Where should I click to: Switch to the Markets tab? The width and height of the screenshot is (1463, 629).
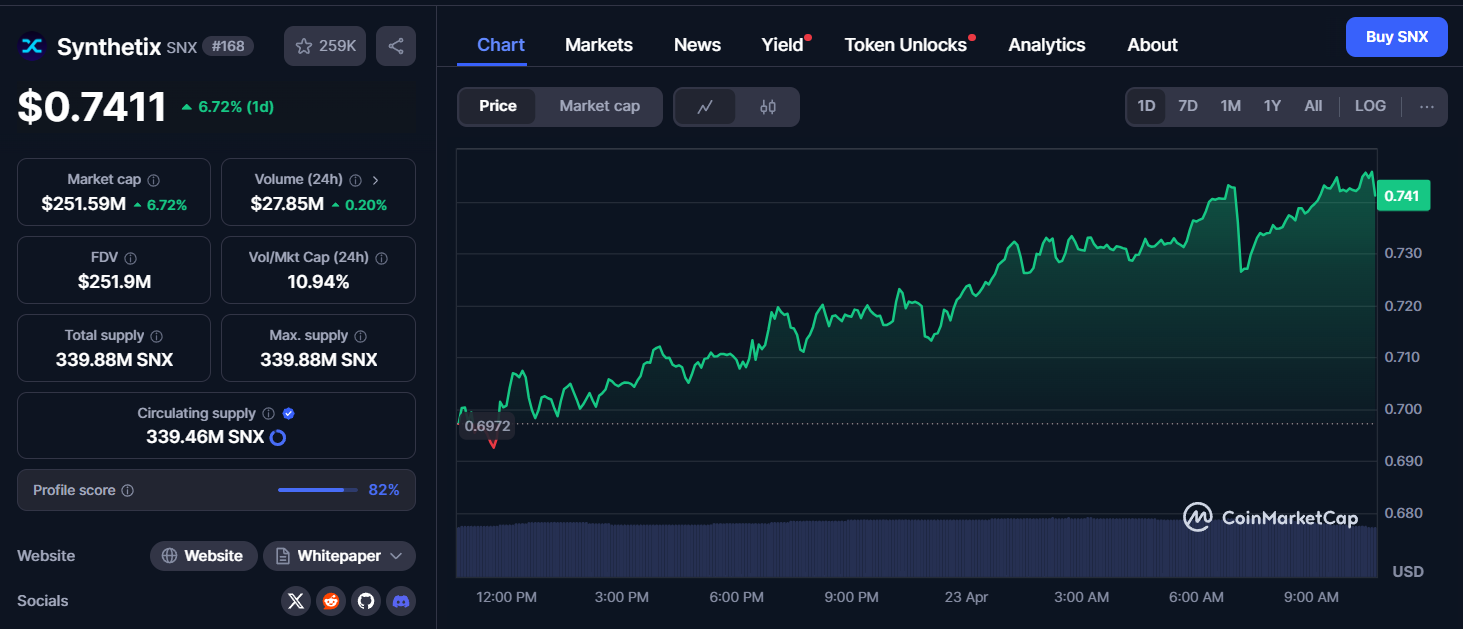(598, 45)
